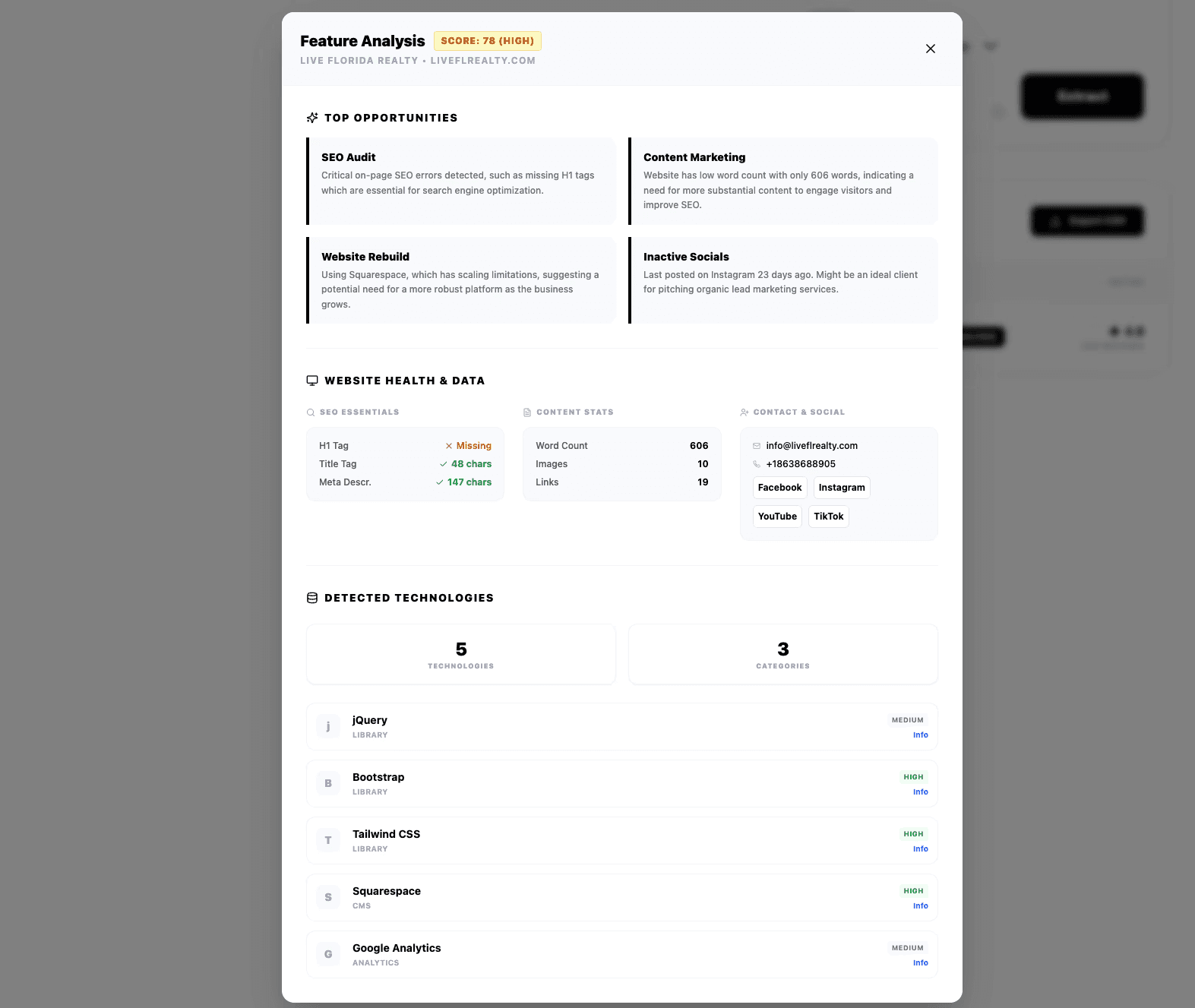Click second black button in background page
The height and width of the screenshot is (1008, 1195).
pos(1087,221)
